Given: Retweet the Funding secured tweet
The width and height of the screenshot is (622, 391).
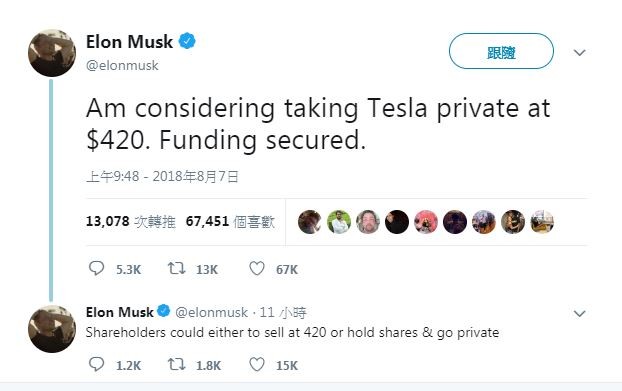Looking at the screenshot, I should pos(176,268).
